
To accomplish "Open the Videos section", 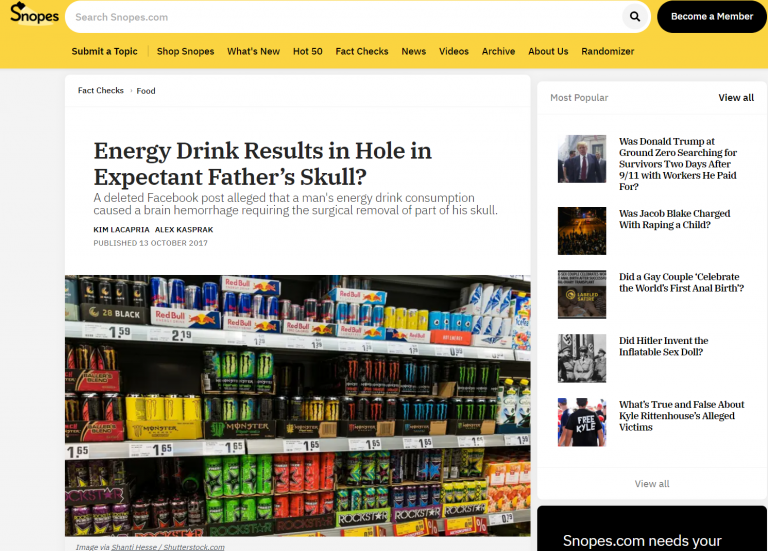I will (x=454, y=51).
